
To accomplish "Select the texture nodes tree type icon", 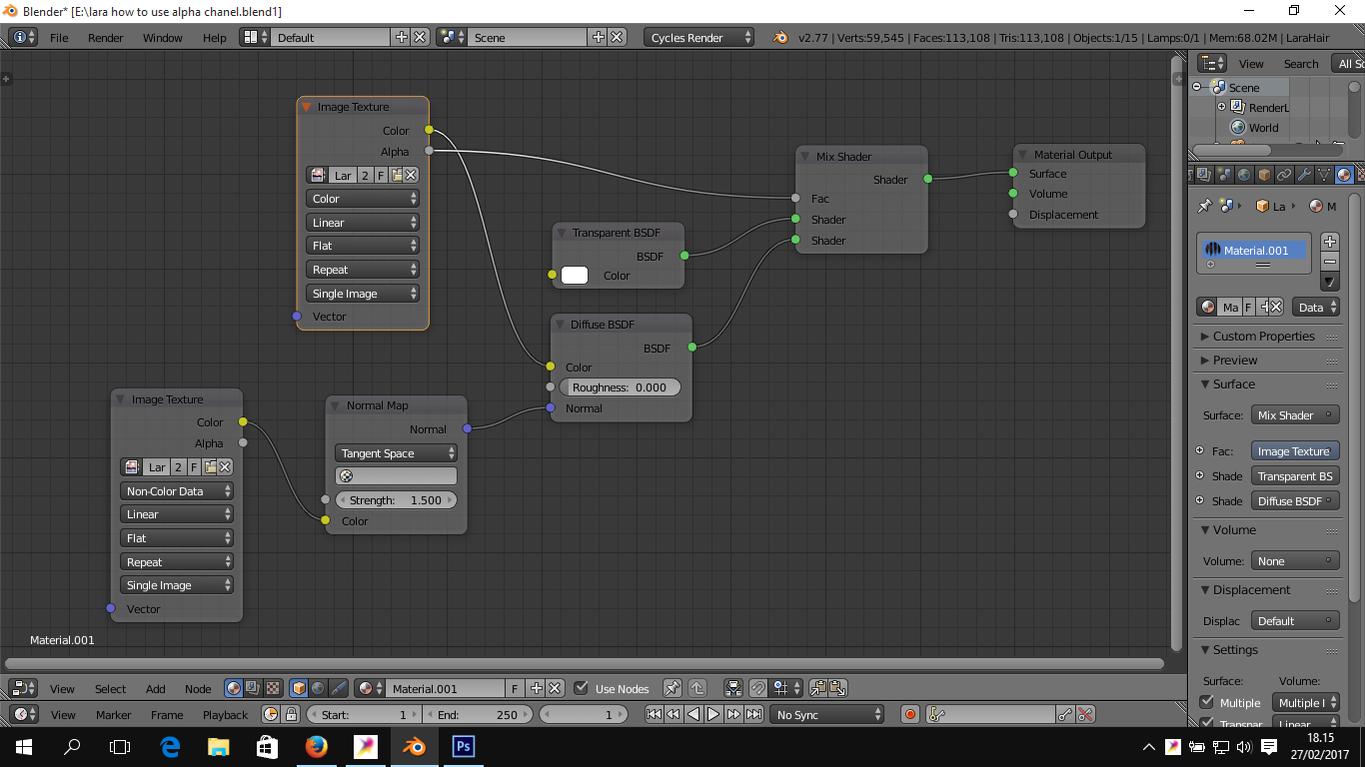I will point(272,688).
